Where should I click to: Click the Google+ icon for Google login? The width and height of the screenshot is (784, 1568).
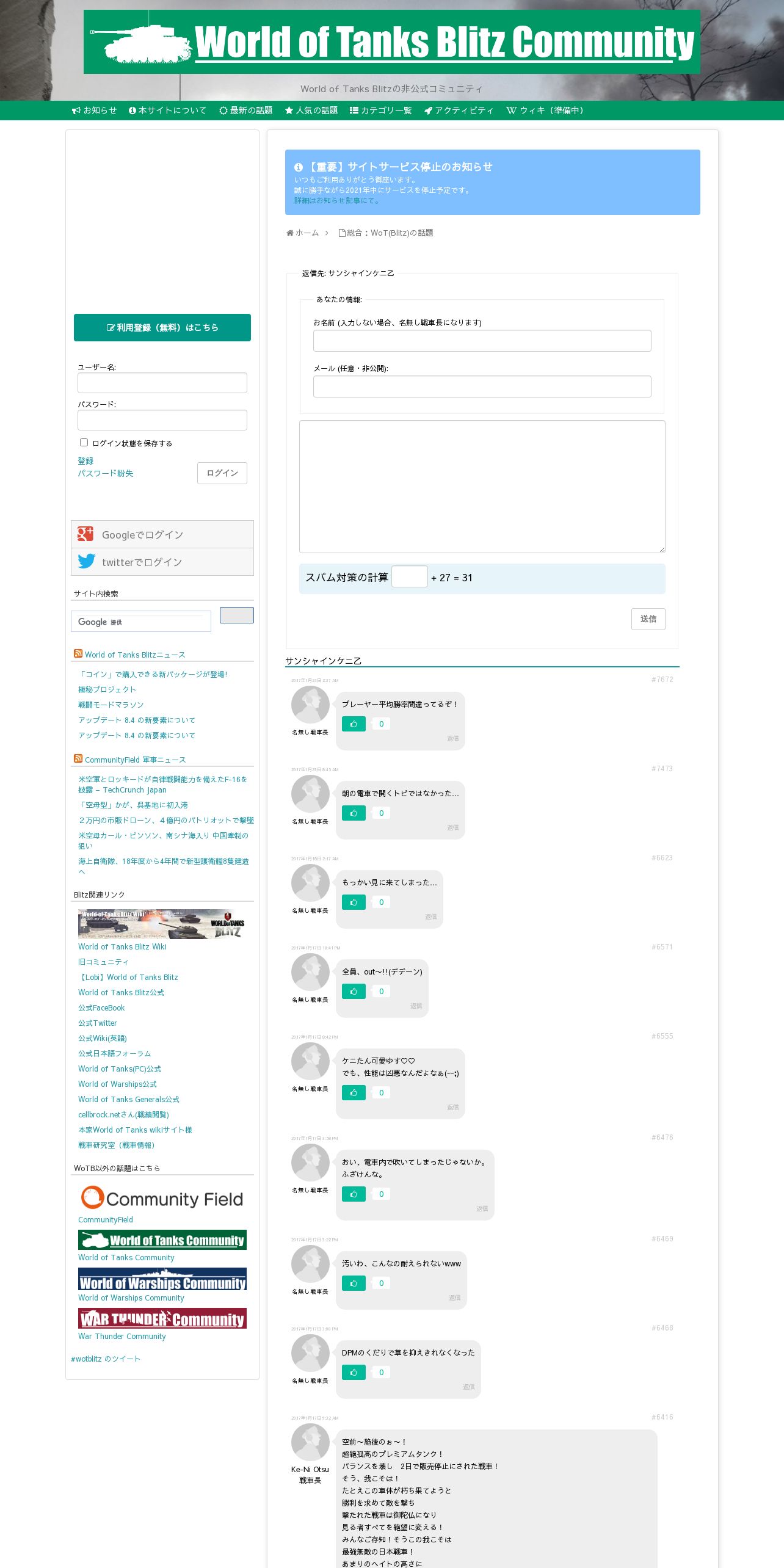85,534
